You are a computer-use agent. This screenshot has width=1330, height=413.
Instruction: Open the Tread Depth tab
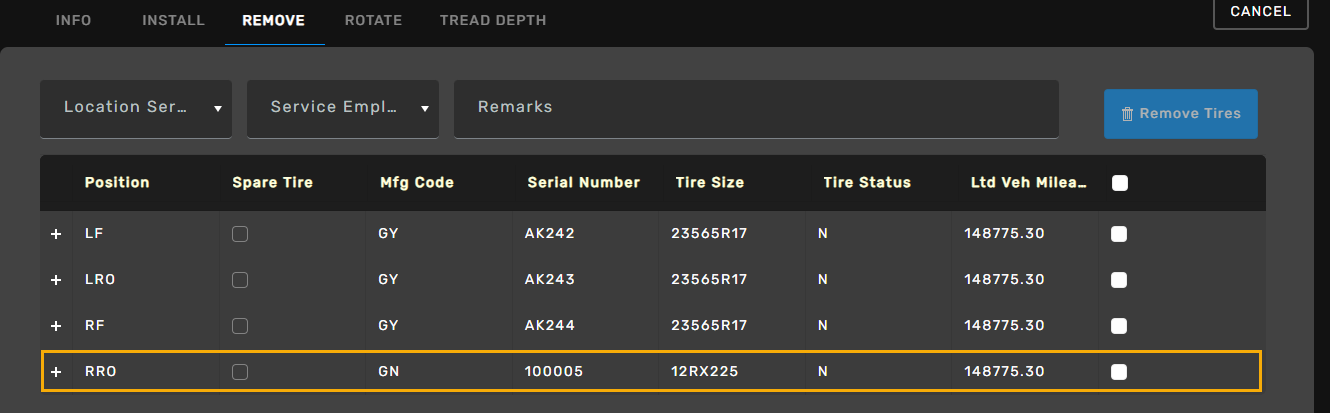pos(493,20)
